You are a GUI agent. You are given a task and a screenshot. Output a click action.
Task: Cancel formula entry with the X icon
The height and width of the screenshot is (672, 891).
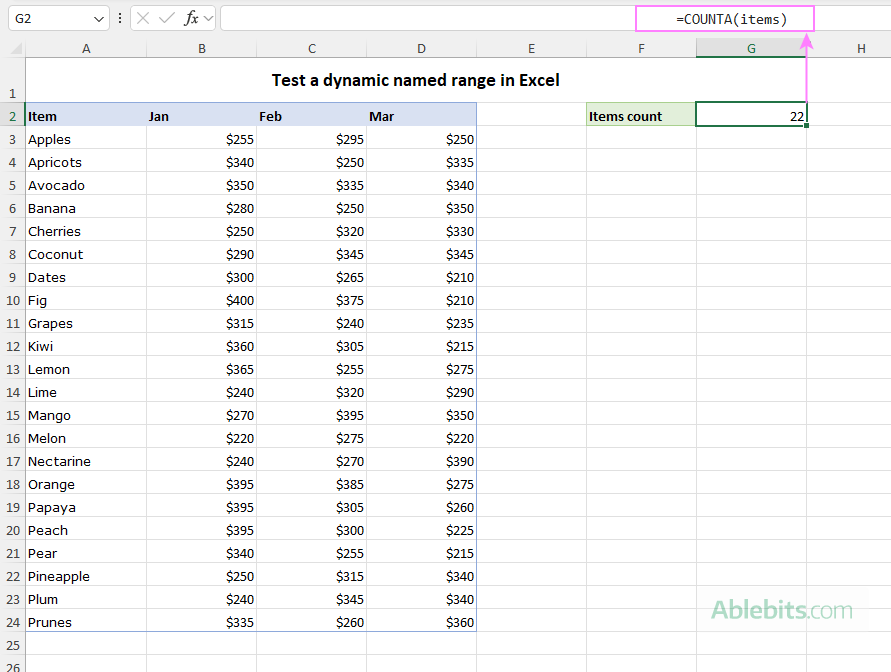point(142,18)
